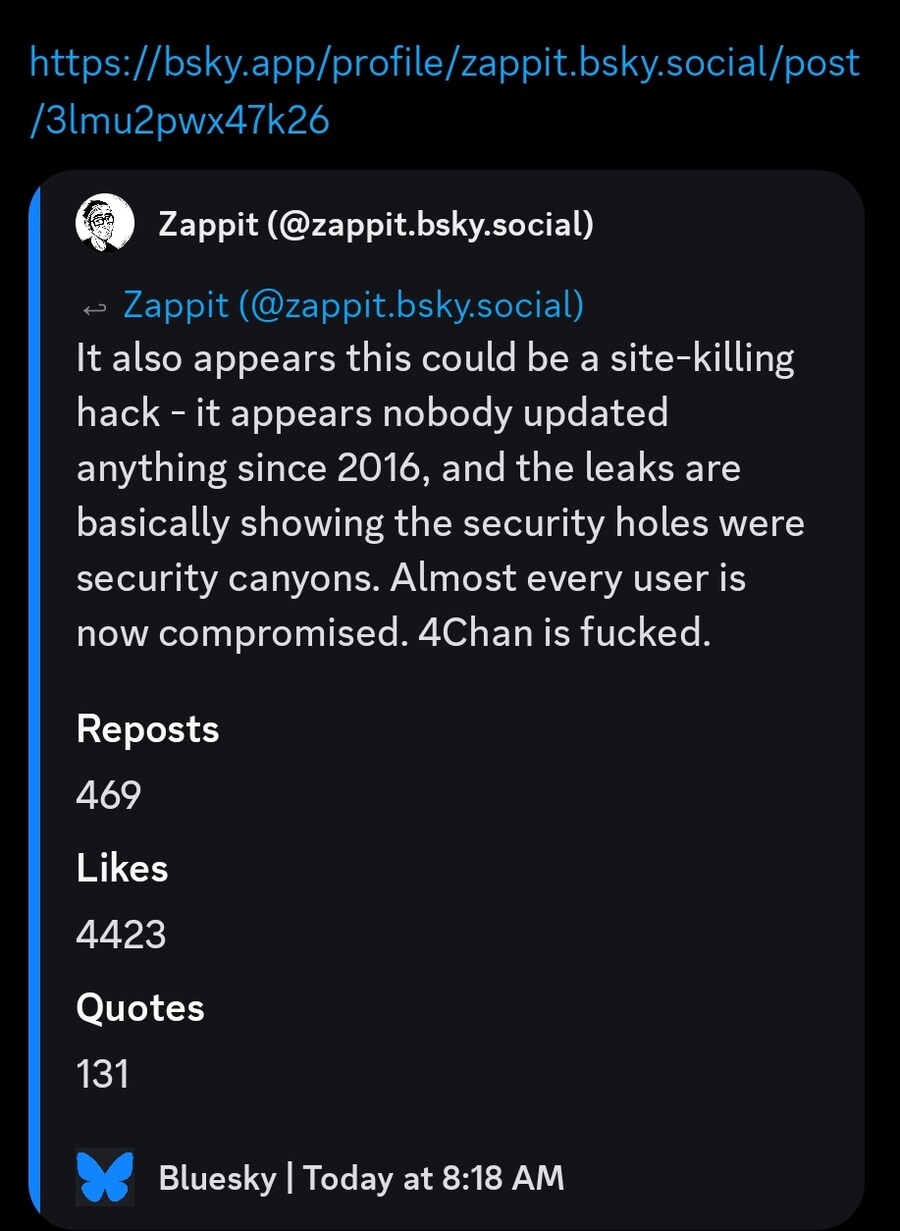
Task: Select the Reposts field heading
Action: coord(147,729)
